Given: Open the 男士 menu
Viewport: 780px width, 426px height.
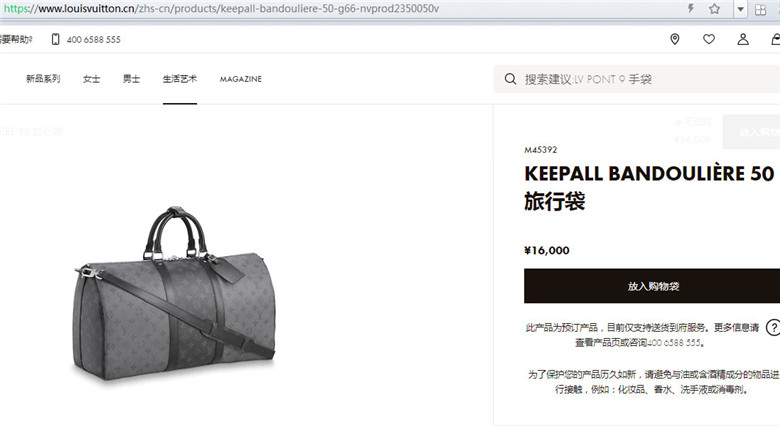Looking at the screenshot, I should 131,79.
